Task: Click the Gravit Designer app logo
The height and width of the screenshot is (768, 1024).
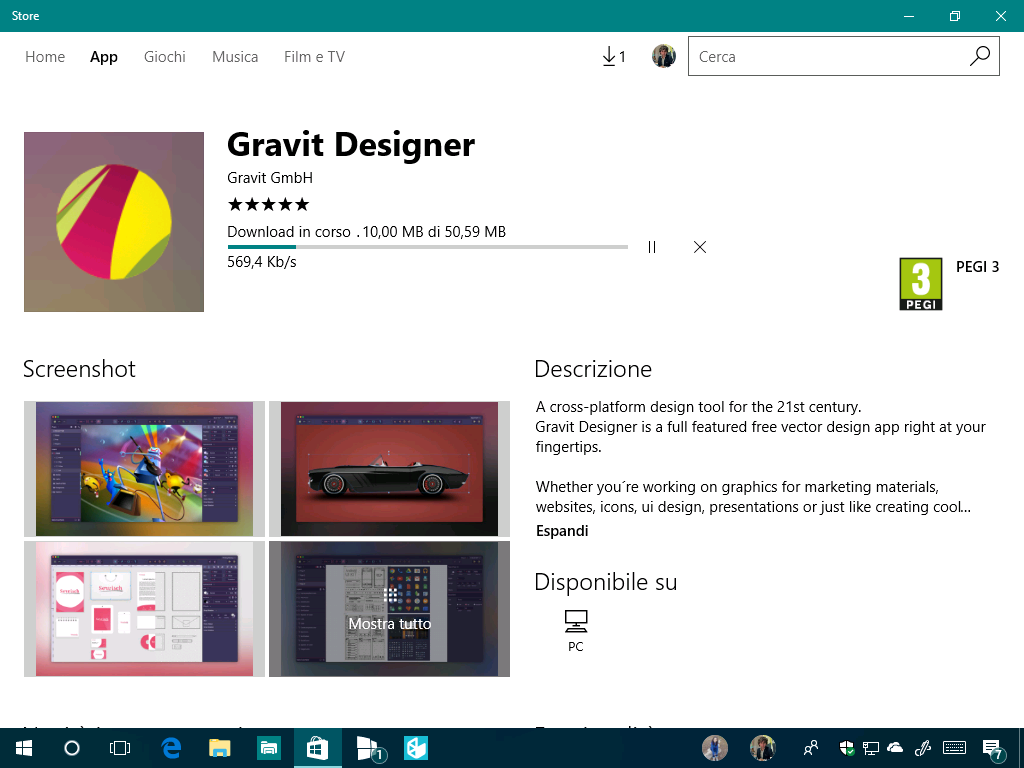Action: coord(114,221)
